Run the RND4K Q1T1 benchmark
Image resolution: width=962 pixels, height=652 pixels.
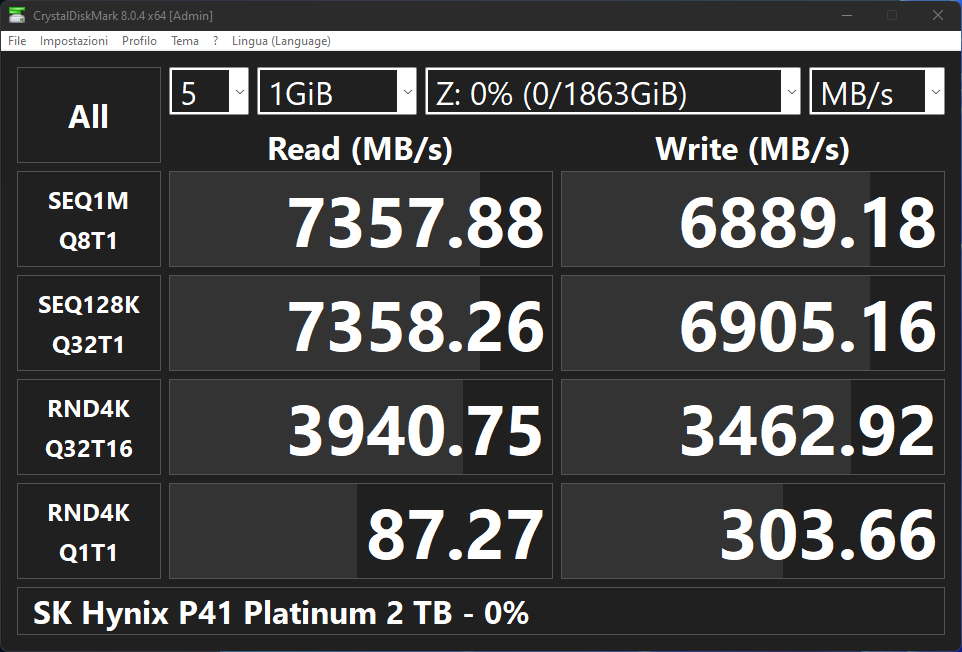pos(89,532)
